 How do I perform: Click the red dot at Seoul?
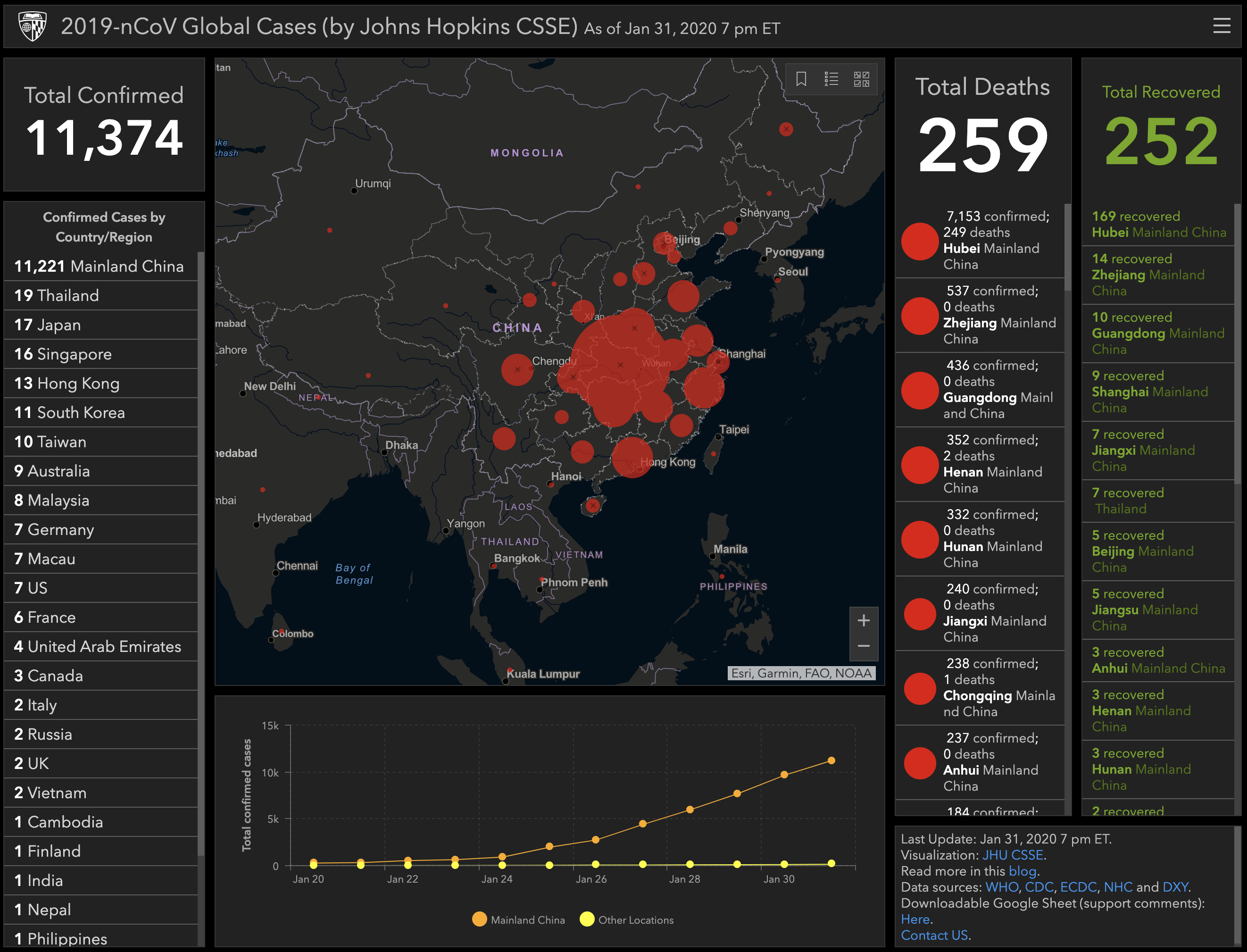click(777, 280)
